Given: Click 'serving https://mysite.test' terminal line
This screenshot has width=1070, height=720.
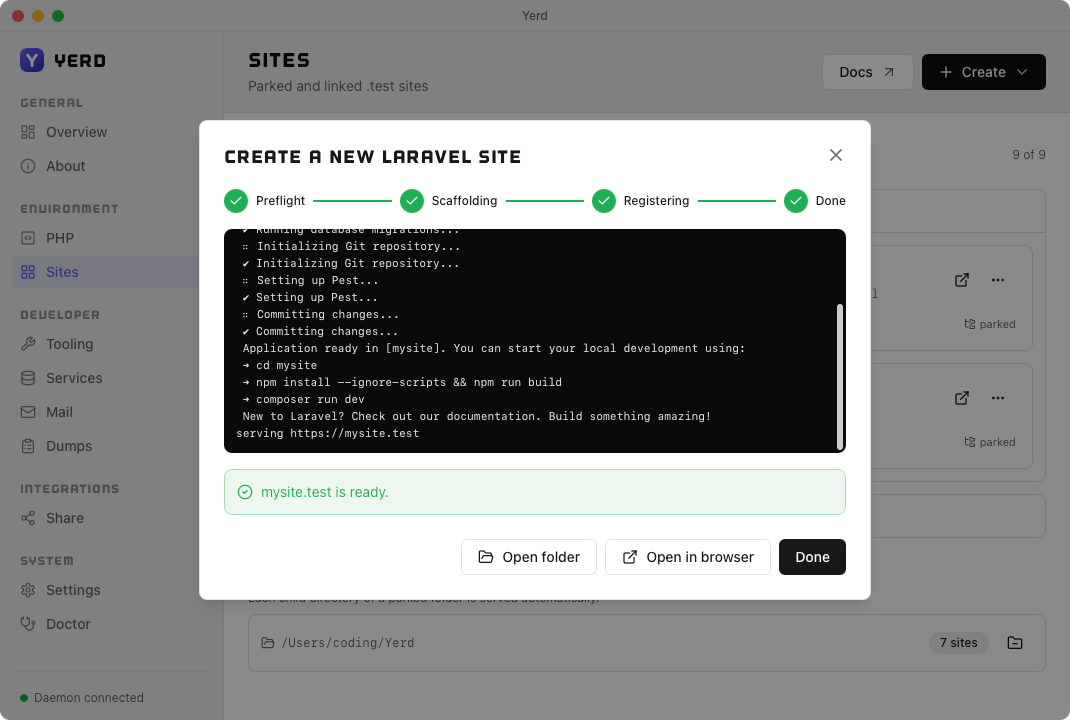Looking at the screenshot, I should [328, 433].
